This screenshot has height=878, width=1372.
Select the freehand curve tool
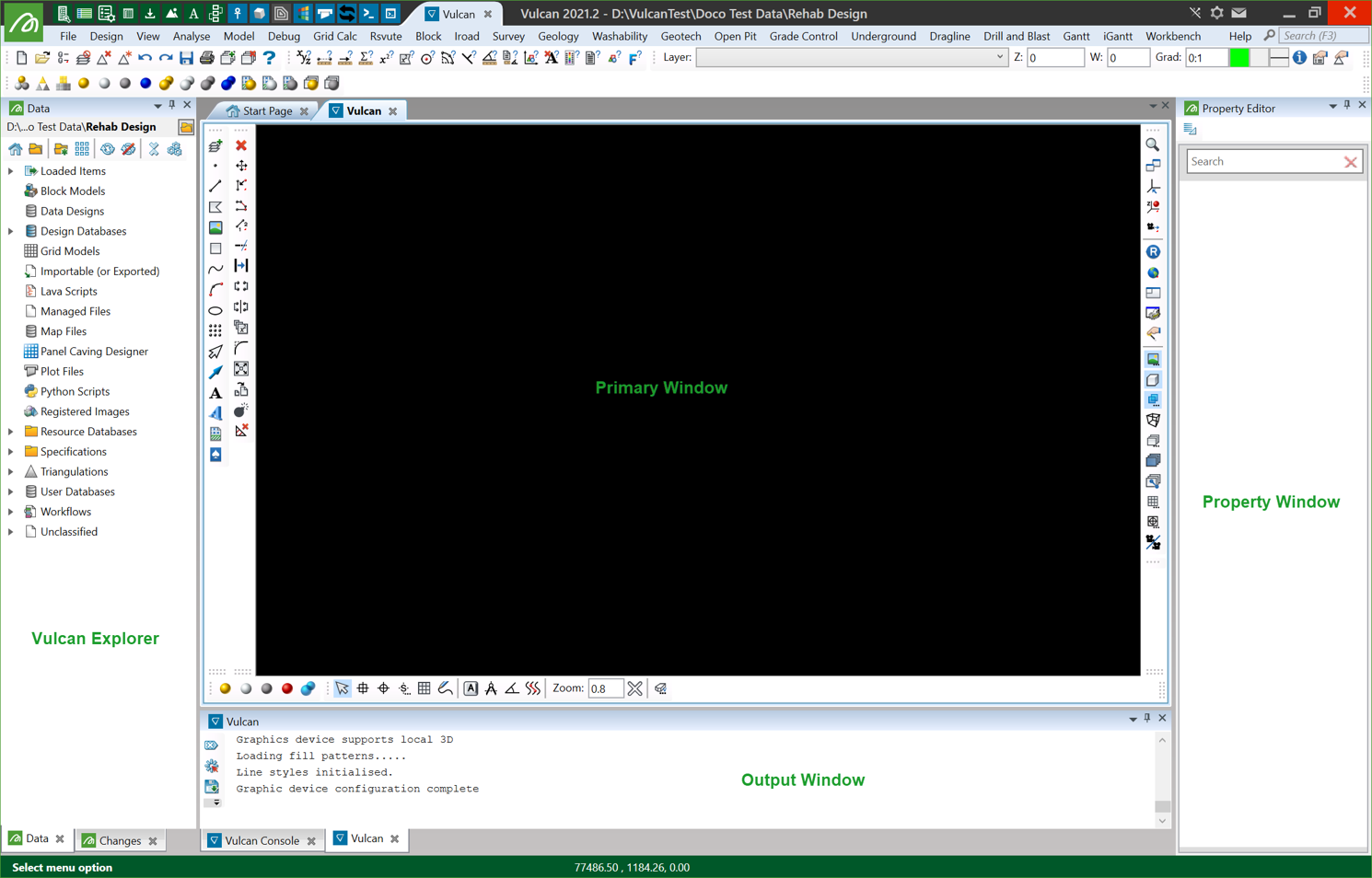click(x=215, y=269)
